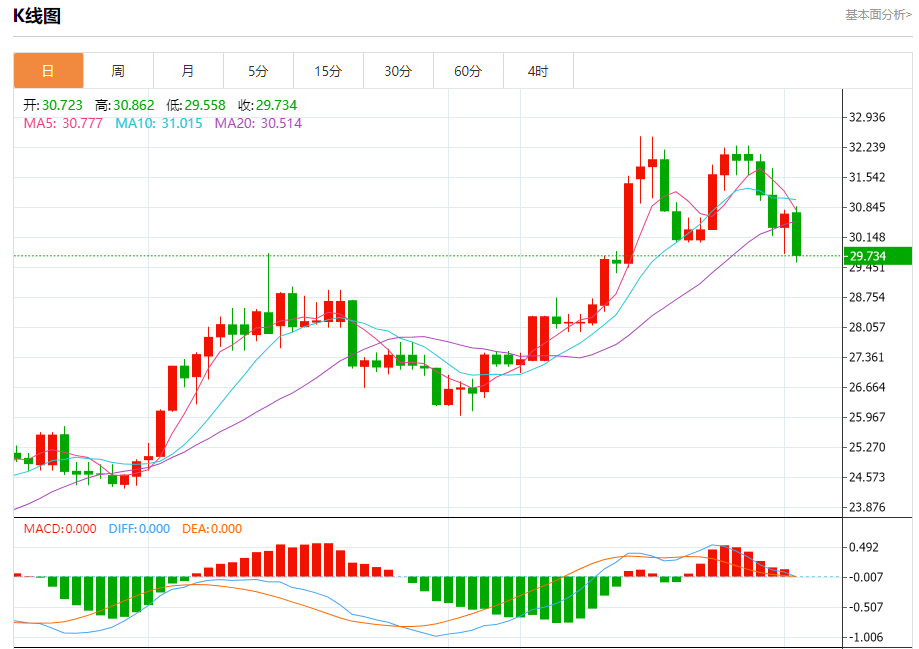The height and width of the screenshot is (649, 919).
Task: Click the DEA:0.000 indicator label
Action: (212, 528)
